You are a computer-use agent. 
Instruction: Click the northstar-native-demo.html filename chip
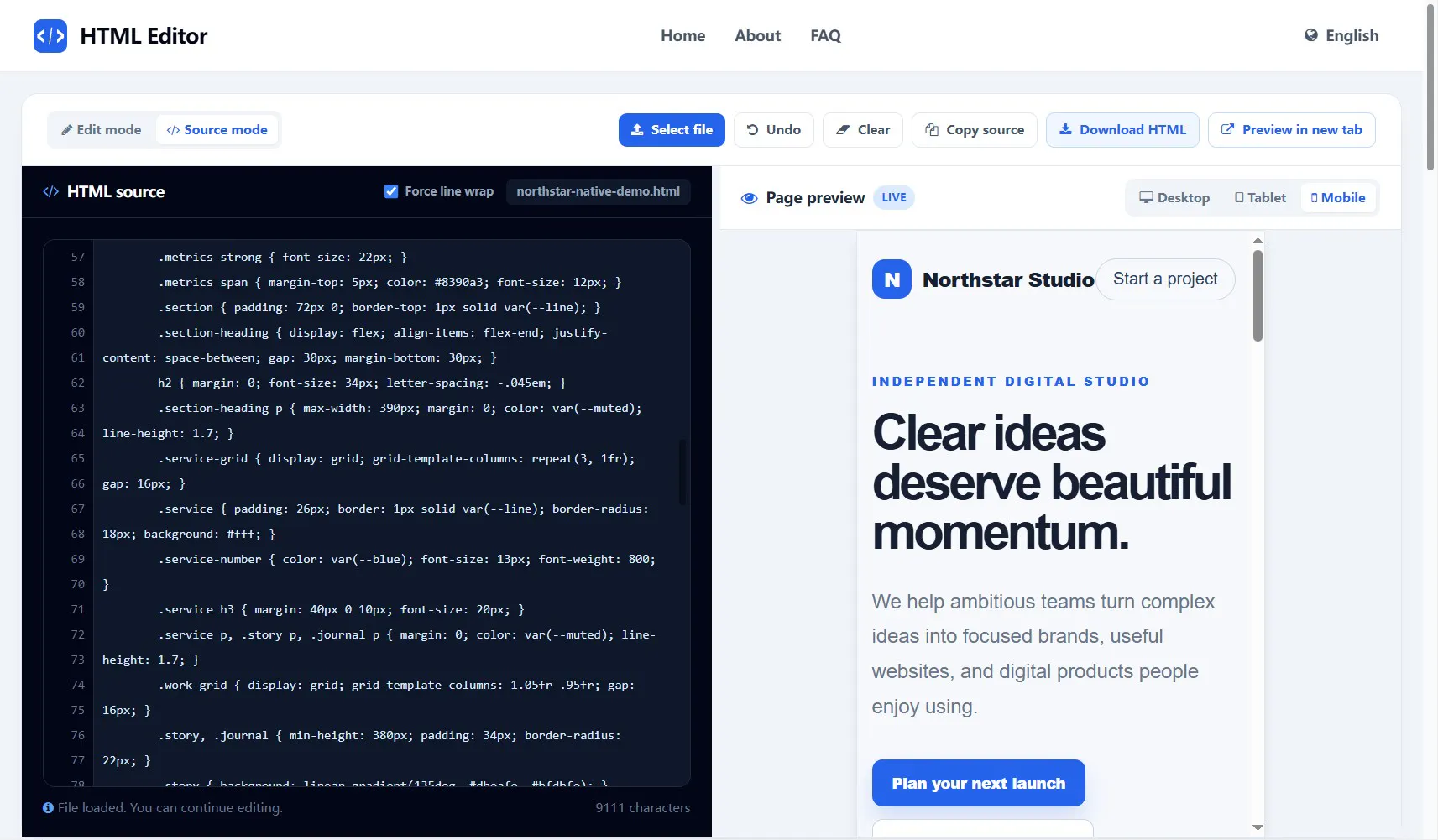point(598,191)
